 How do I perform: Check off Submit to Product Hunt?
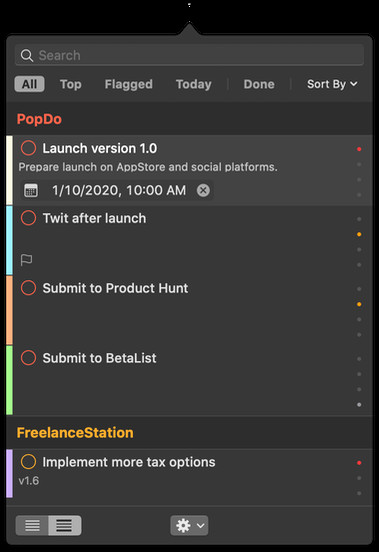coord(29,288)
